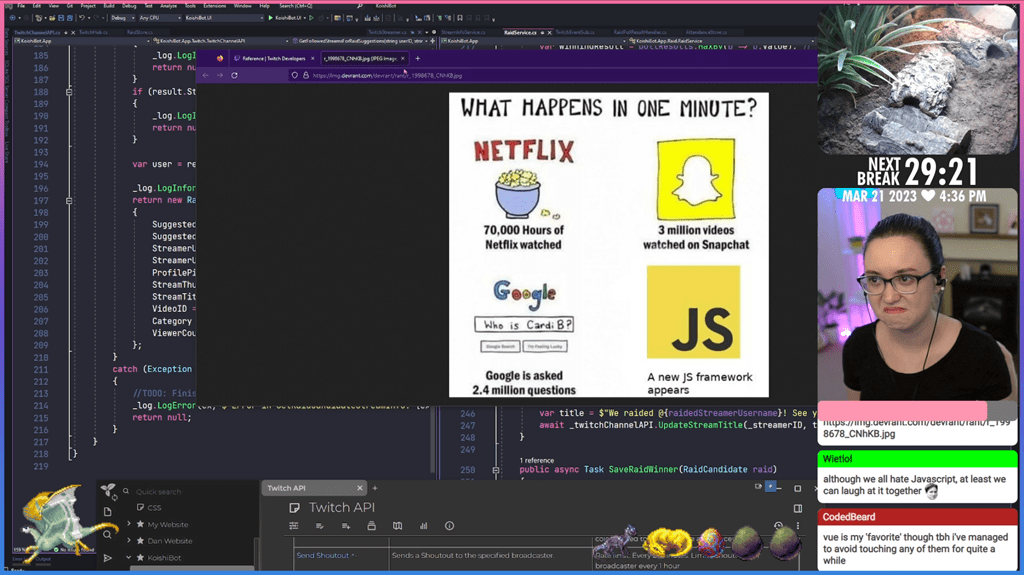
Task: Collapse the code block at line 197
Action: 69,201
